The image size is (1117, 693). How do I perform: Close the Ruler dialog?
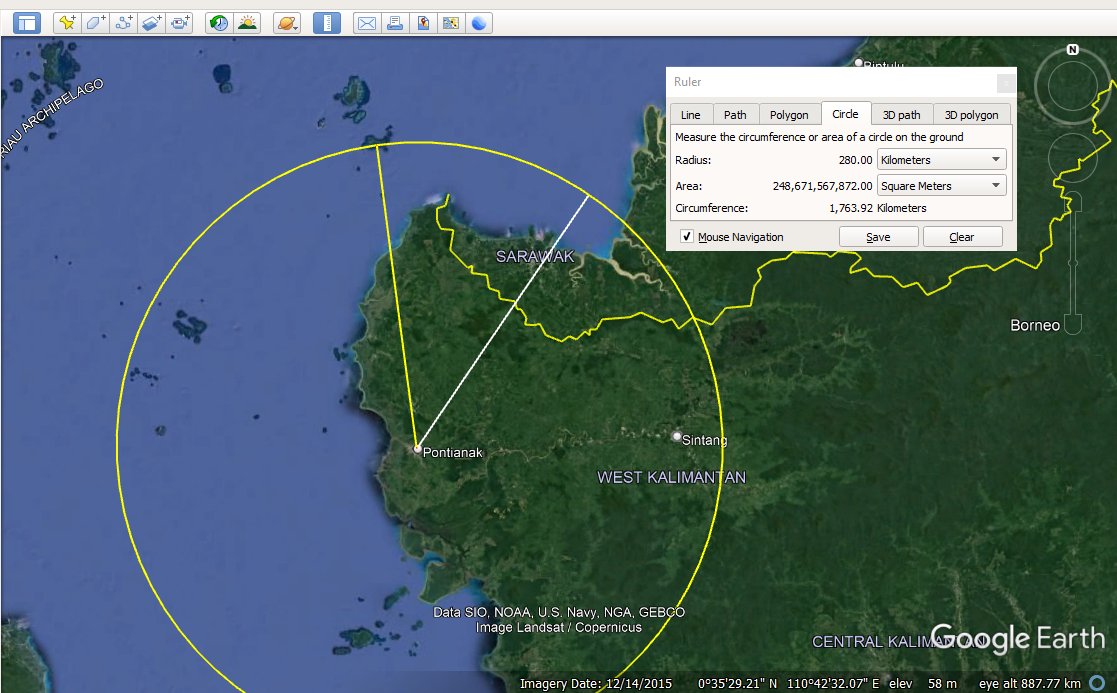coord(1006,83)
